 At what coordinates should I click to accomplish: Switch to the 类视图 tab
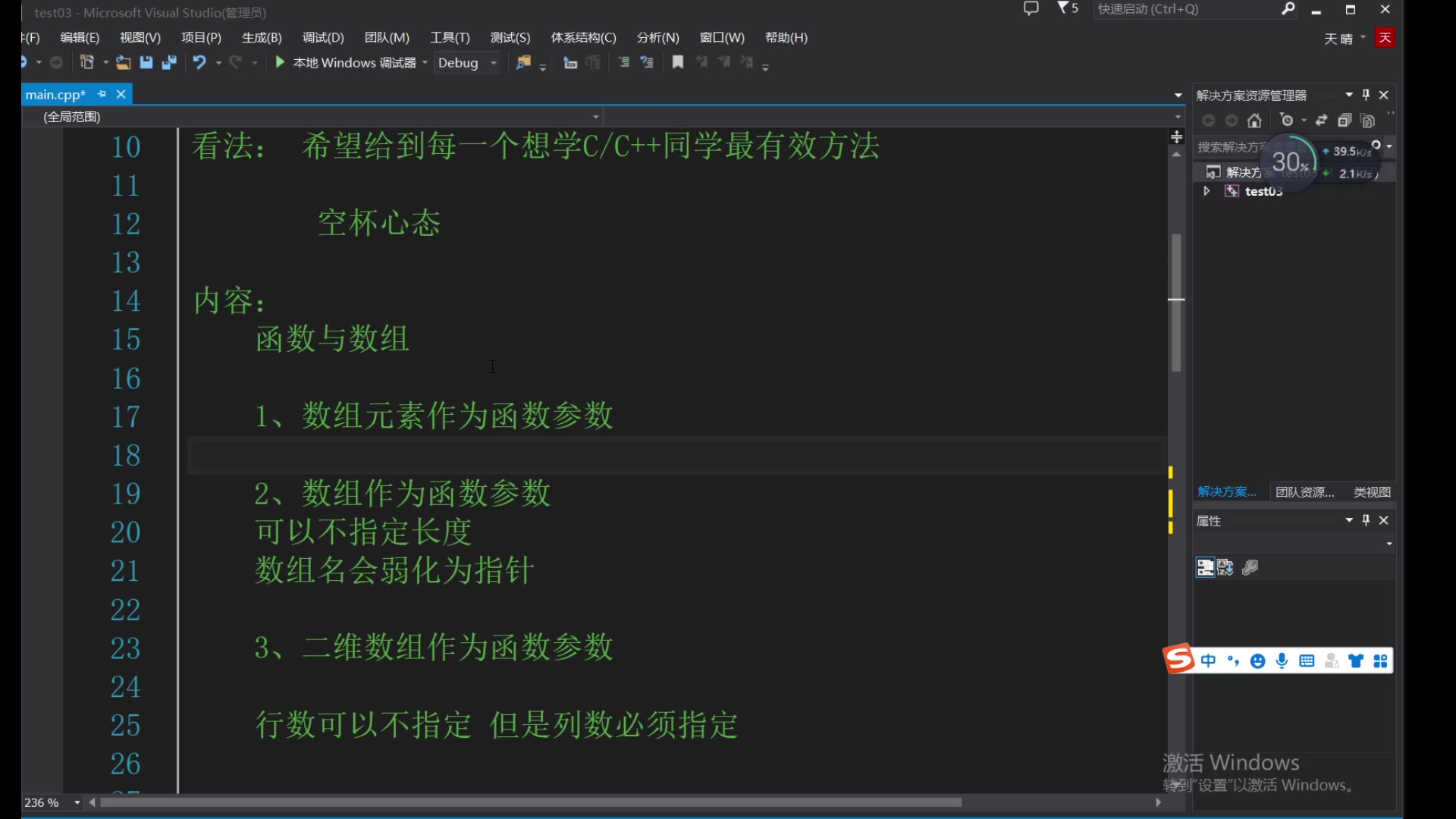point(1372,491)
